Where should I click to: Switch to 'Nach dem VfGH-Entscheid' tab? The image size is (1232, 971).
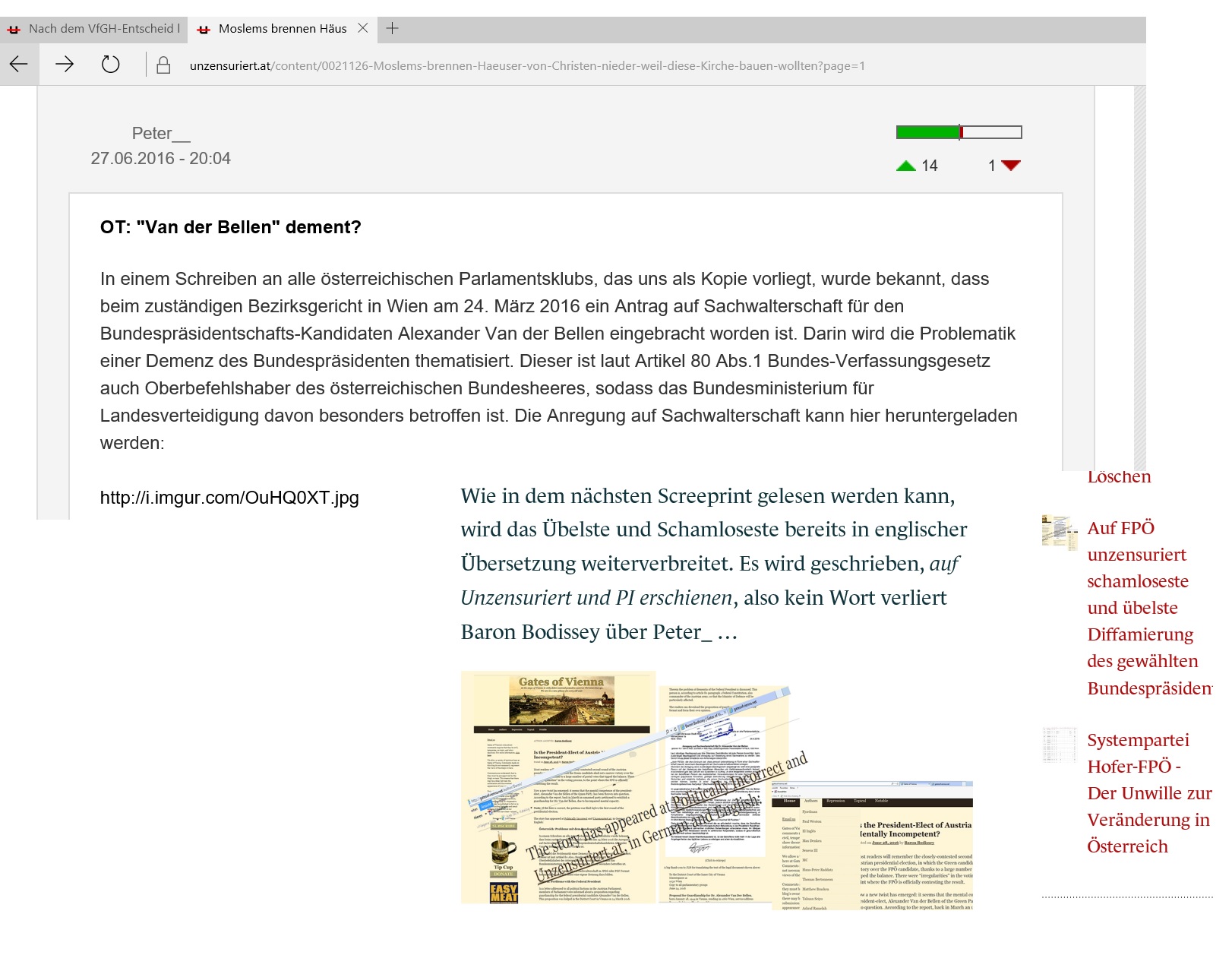(103, 29)
